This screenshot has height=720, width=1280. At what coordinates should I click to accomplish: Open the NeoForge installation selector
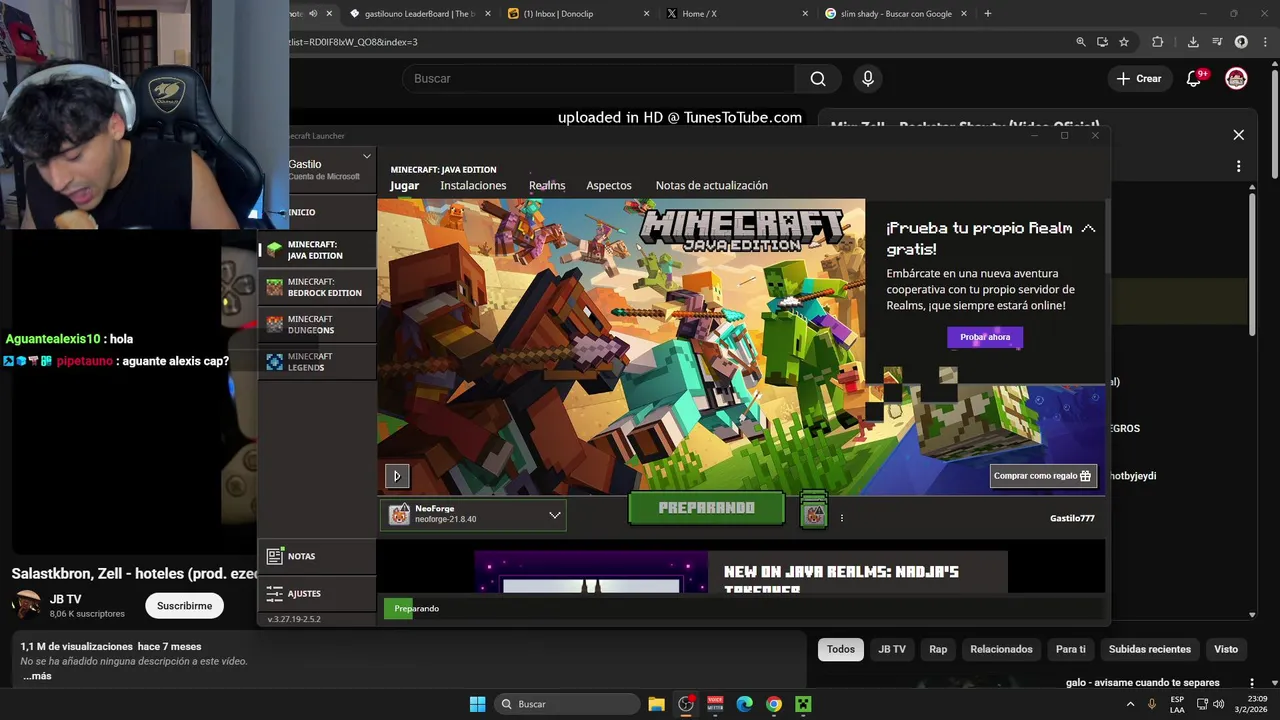(x=473, y=515)
